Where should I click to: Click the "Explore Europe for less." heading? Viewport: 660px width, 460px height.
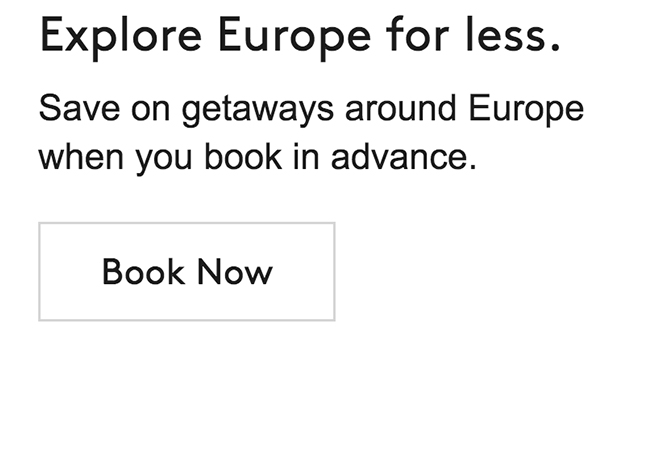point(299,38)
